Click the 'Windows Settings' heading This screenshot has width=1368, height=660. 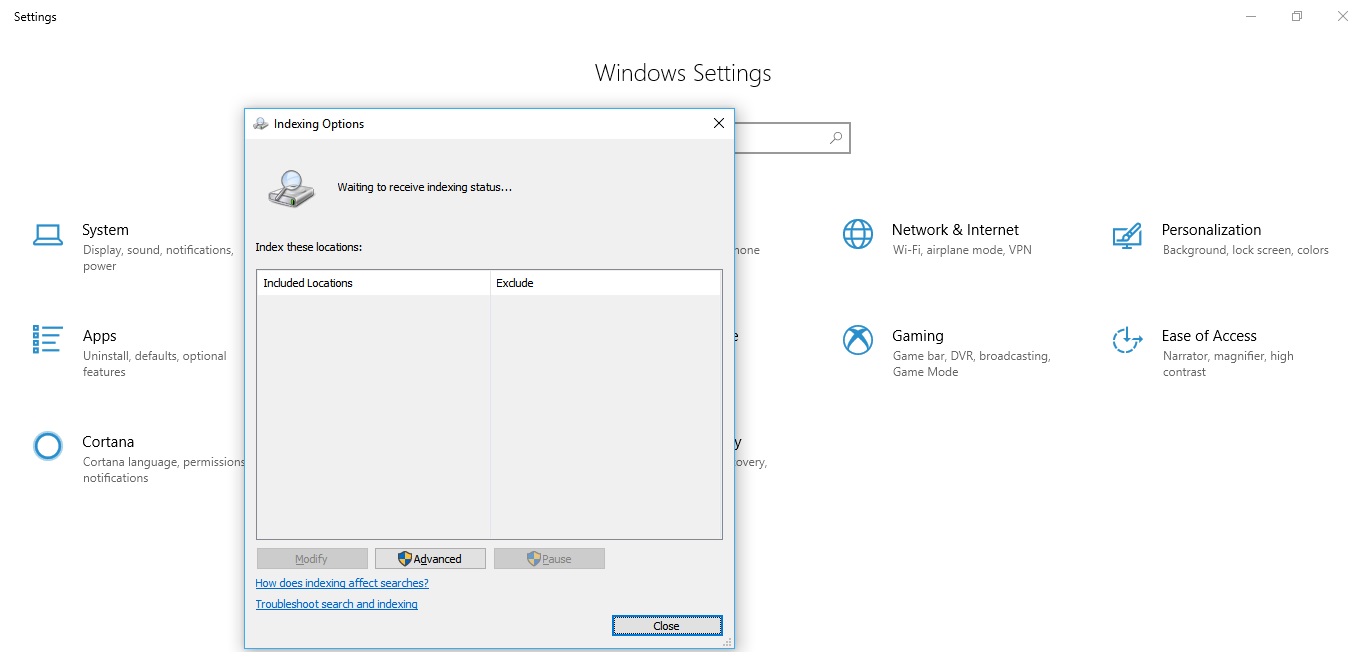[x=683, y=73]
